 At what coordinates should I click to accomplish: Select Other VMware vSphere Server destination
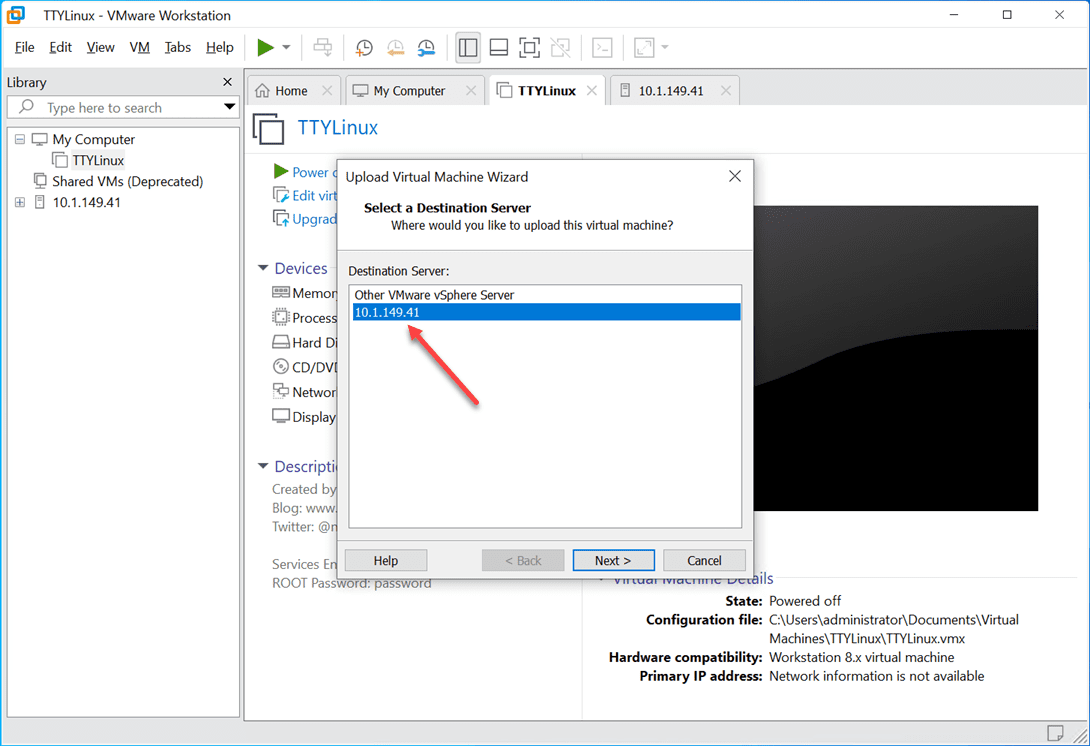(x=546, y=295)
